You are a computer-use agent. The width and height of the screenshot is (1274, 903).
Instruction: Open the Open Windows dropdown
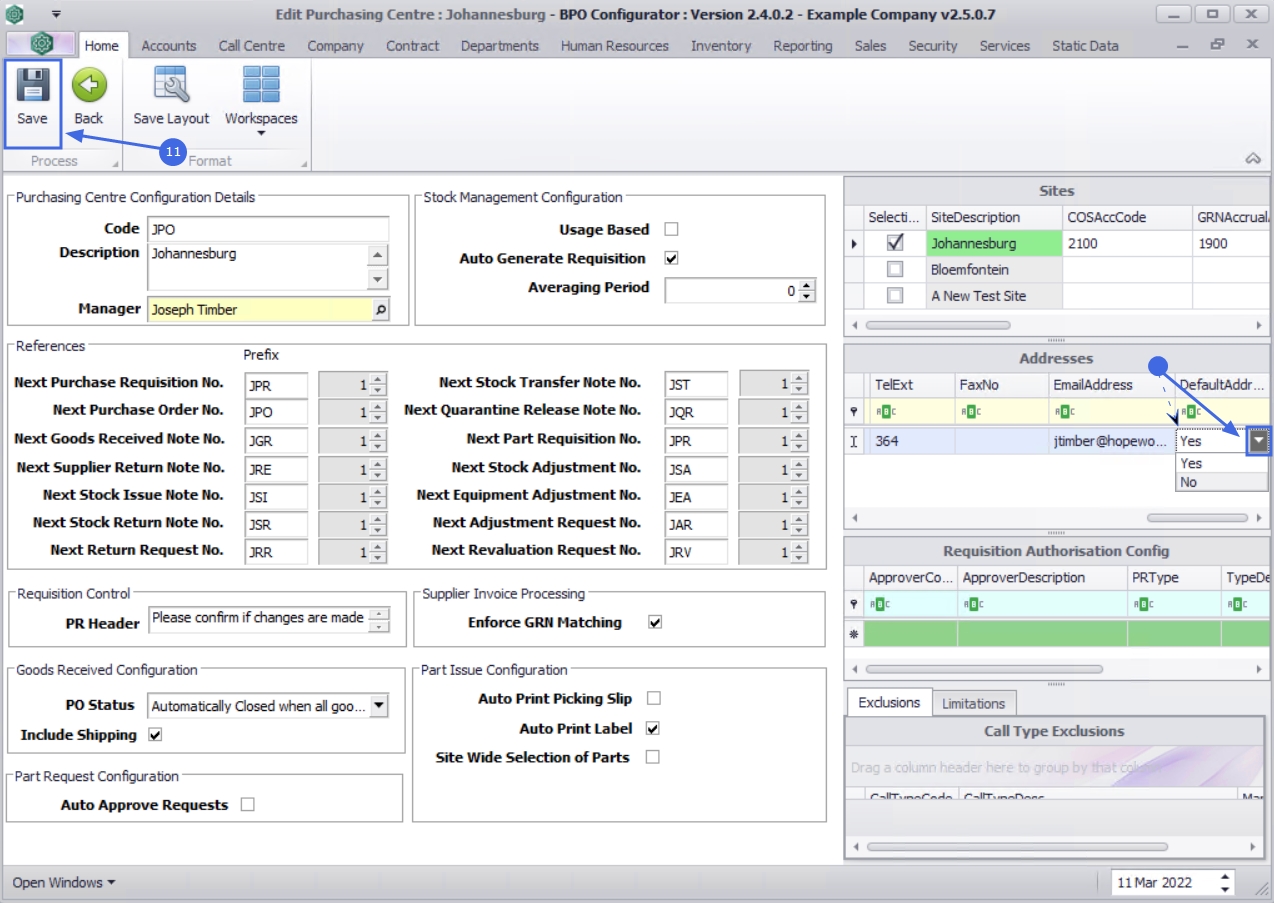(x=63, y=882)
